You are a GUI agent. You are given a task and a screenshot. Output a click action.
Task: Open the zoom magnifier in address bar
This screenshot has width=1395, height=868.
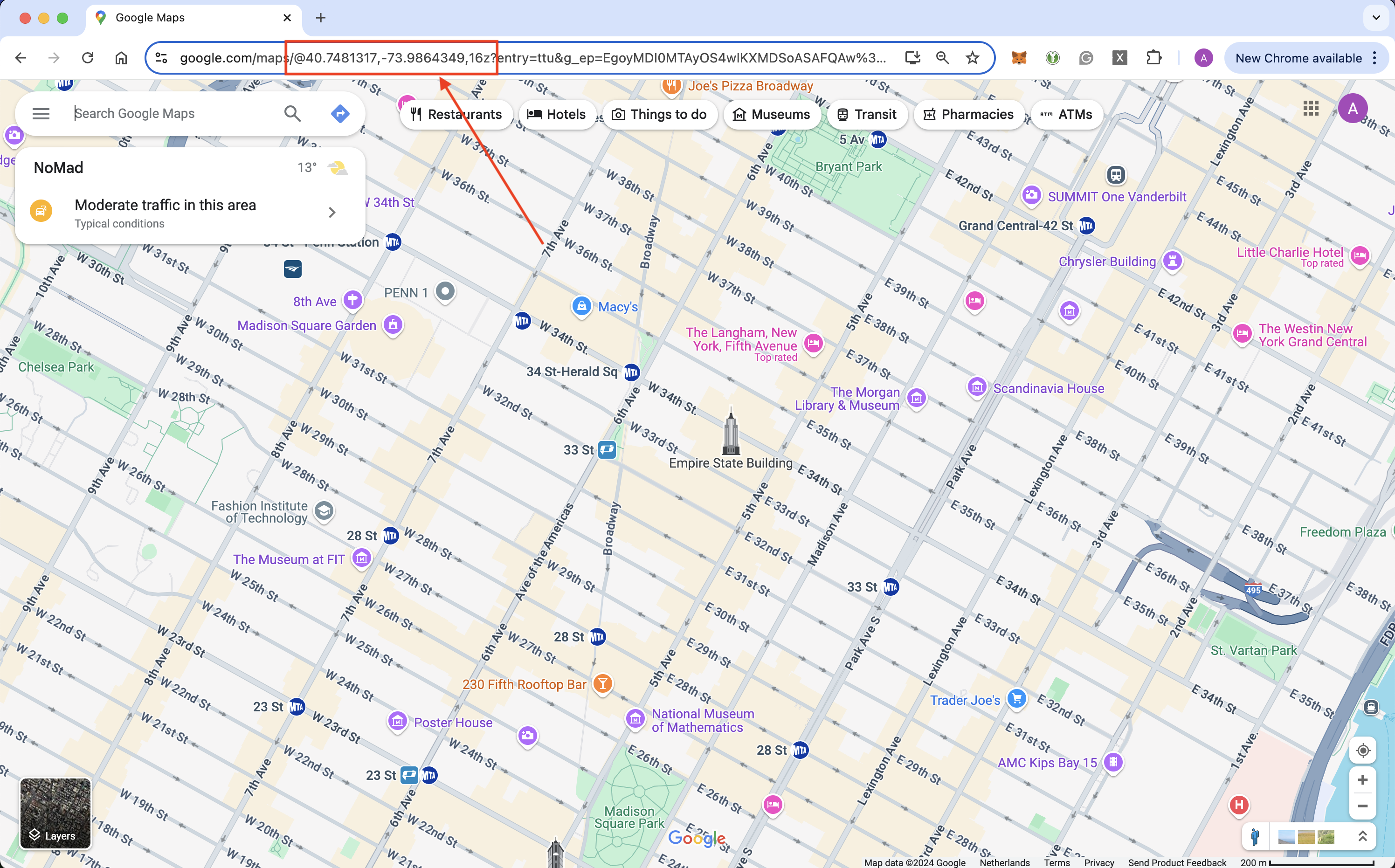pos(942,58)
